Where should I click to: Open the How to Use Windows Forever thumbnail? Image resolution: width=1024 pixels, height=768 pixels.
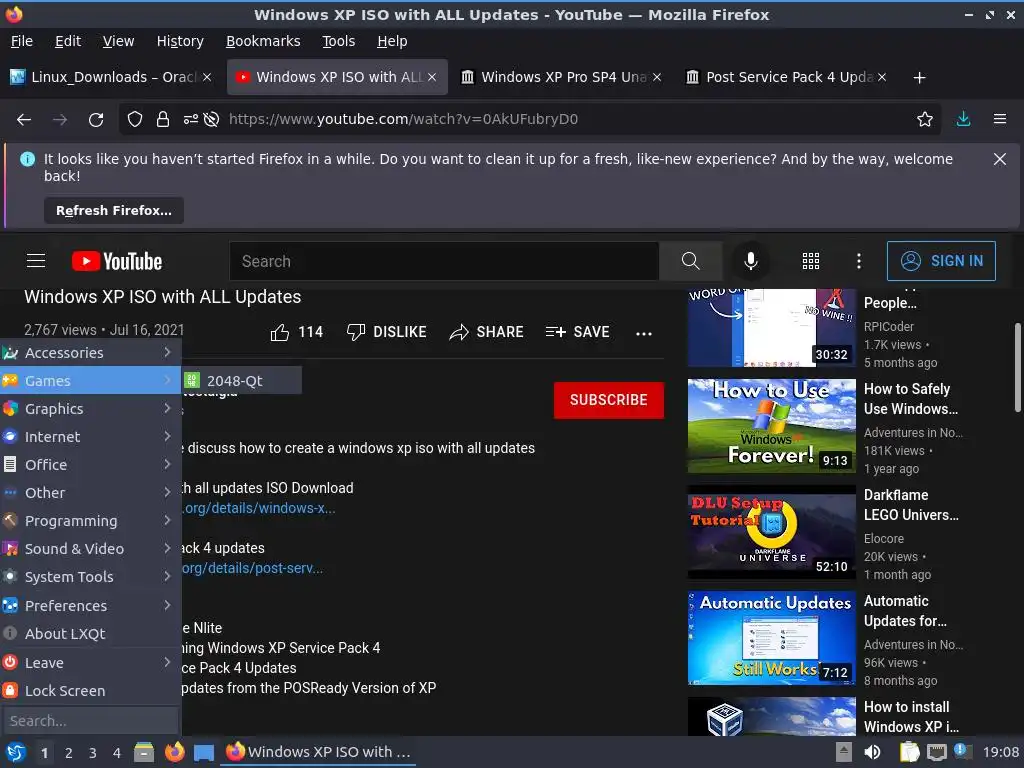771,426
